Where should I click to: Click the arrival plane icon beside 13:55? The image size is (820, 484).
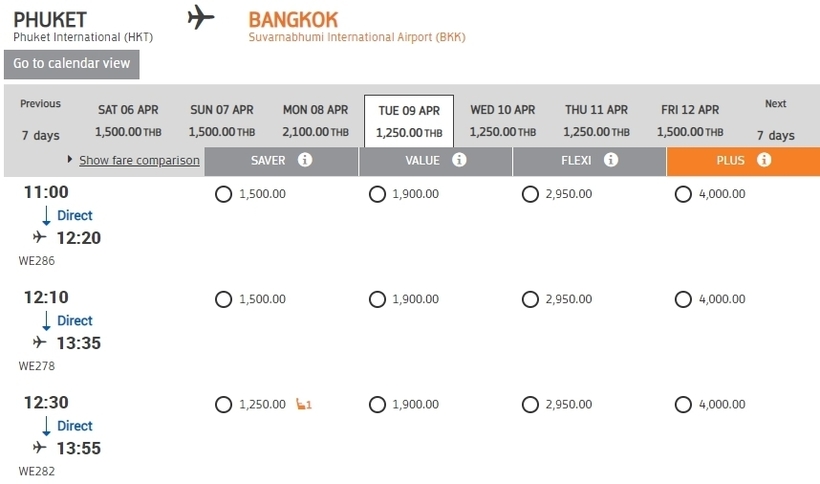[39, 447]
